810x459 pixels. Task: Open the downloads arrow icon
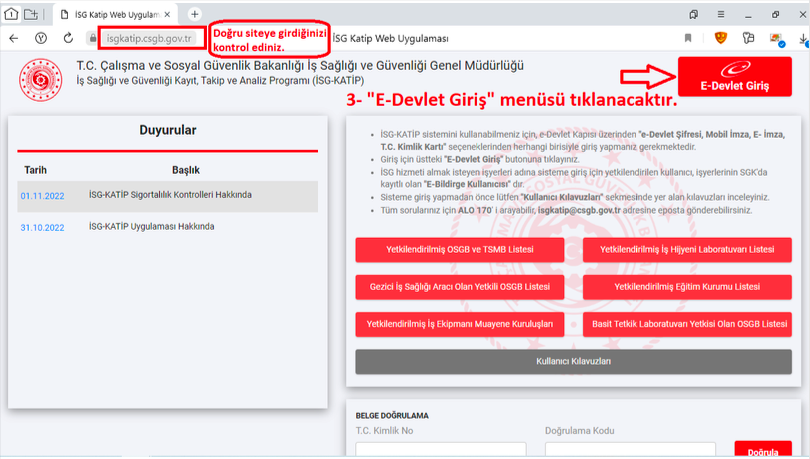click(803, 40)
